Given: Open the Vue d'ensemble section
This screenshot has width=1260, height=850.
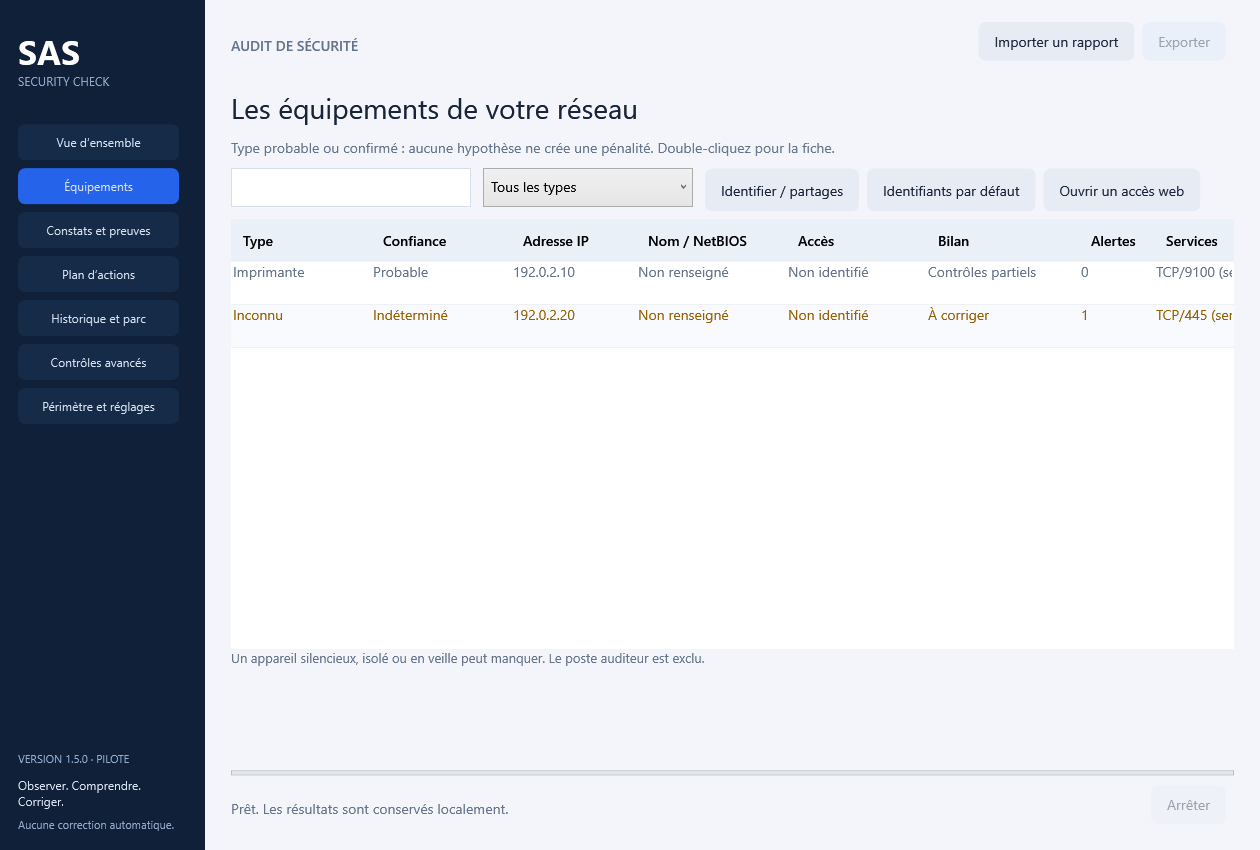Looking at the screenshot, I should click(x=98, y=142).
